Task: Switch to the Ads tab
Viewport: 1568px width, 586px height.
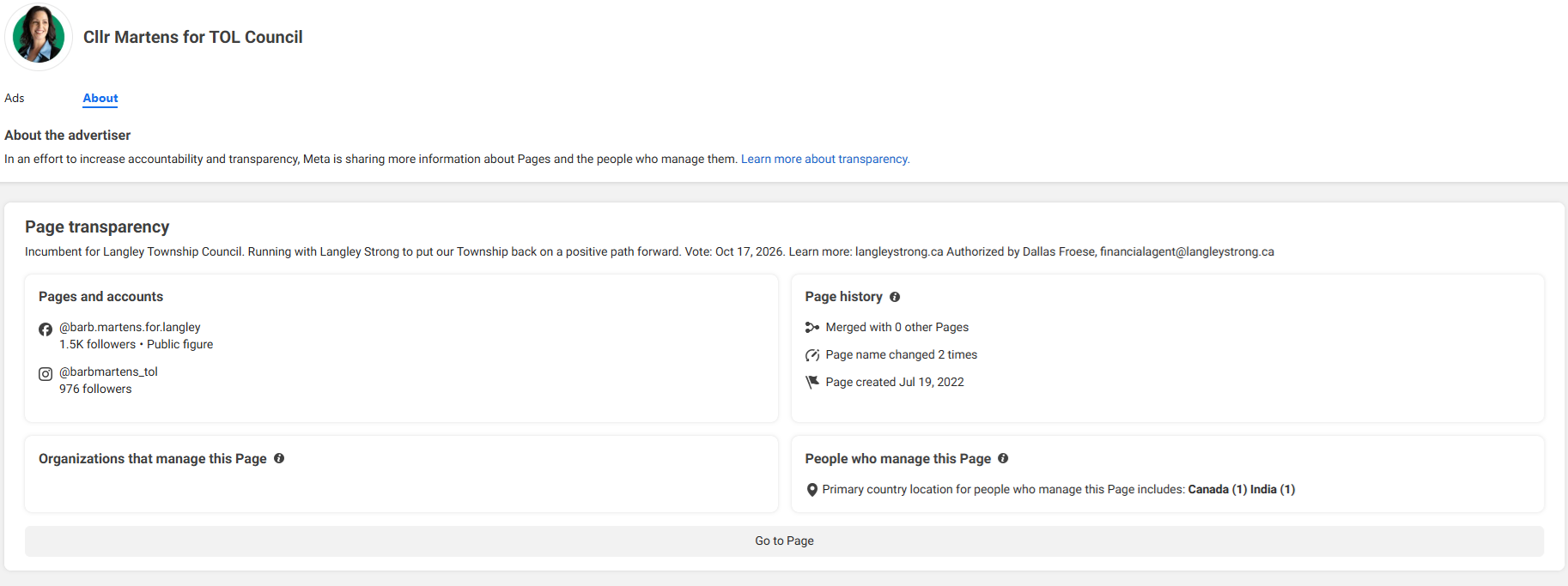Action: [15, 98]
